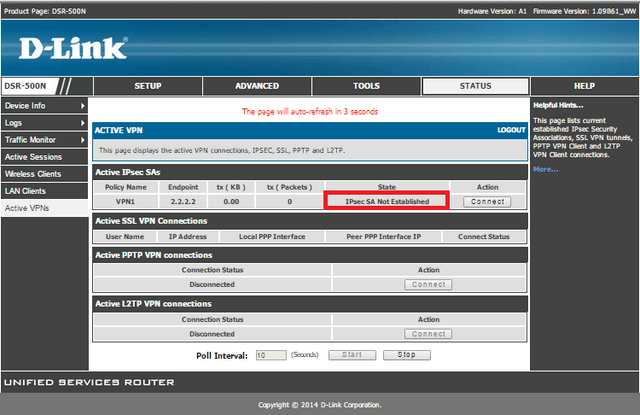Click the Peer PPP Interface IP header
Viewport: 640px width, 415px height.
click(x=384, y=237)
